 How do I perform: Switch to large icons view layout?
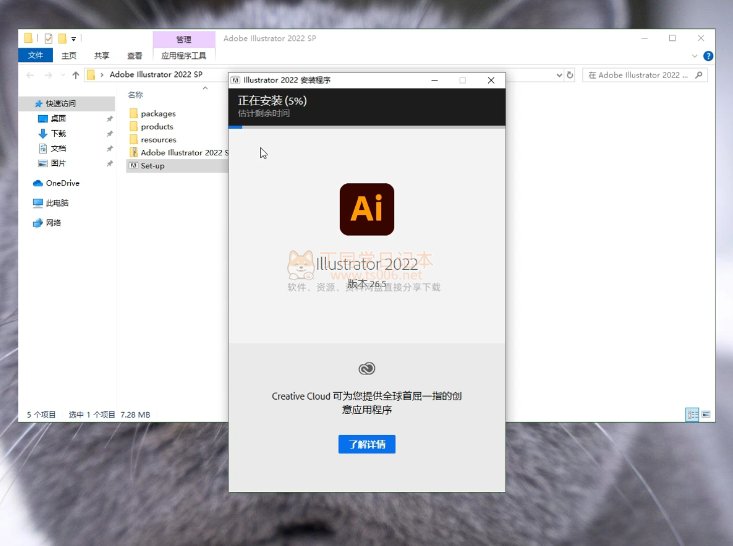click(706, 414)
